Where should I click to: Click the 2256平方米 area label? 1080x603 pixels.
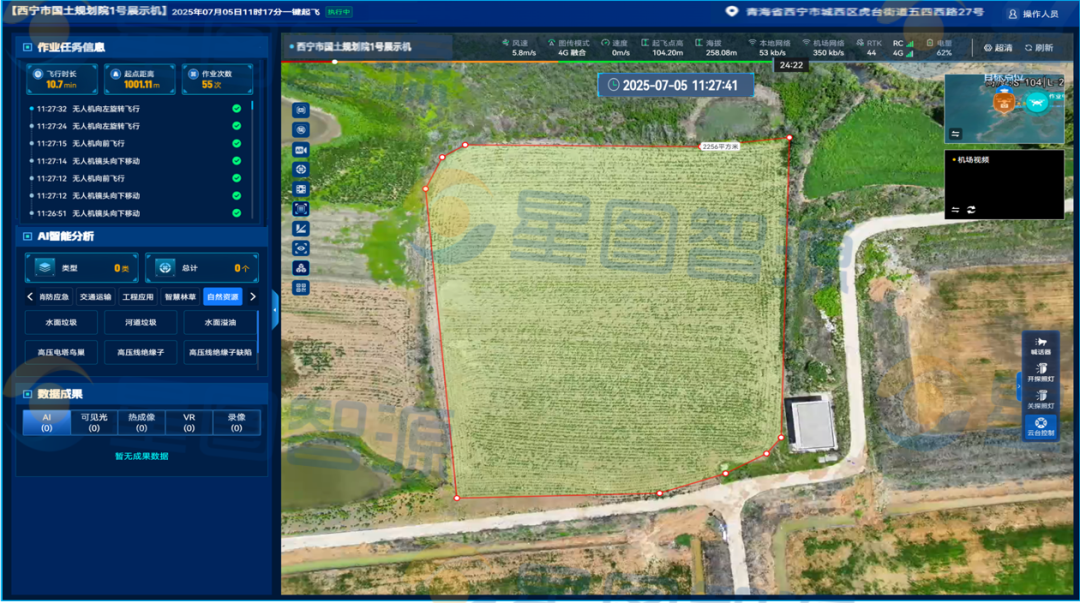point(720,147)
